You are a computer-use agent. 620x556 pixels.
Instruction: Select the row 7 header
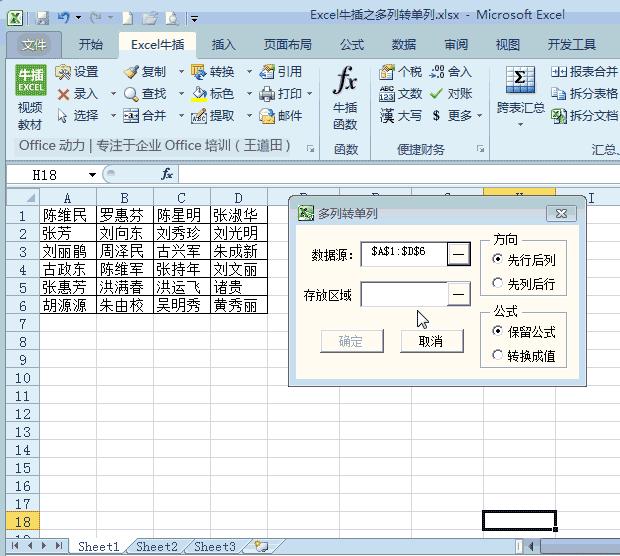click(23, 324)
